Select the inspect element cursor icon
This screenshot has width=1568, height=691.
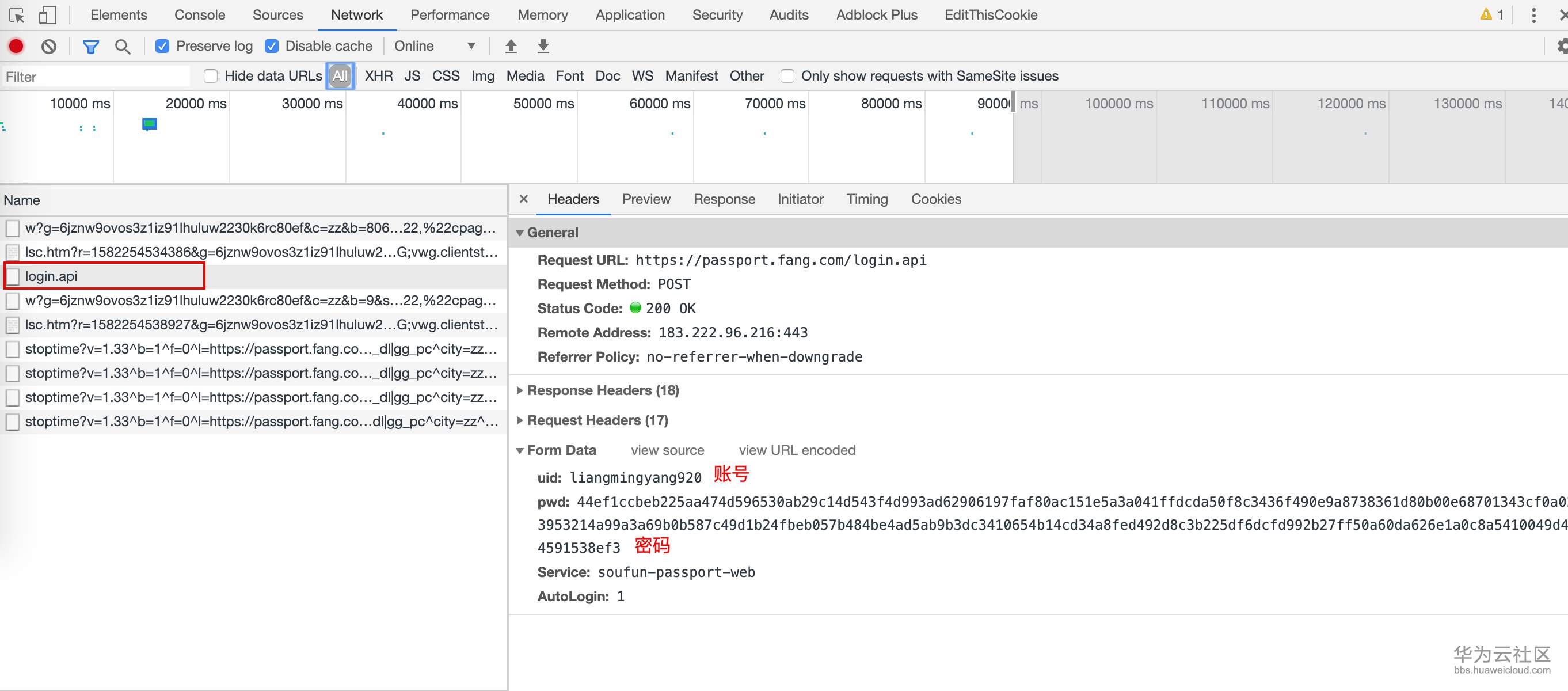click(x=17, y=14)
